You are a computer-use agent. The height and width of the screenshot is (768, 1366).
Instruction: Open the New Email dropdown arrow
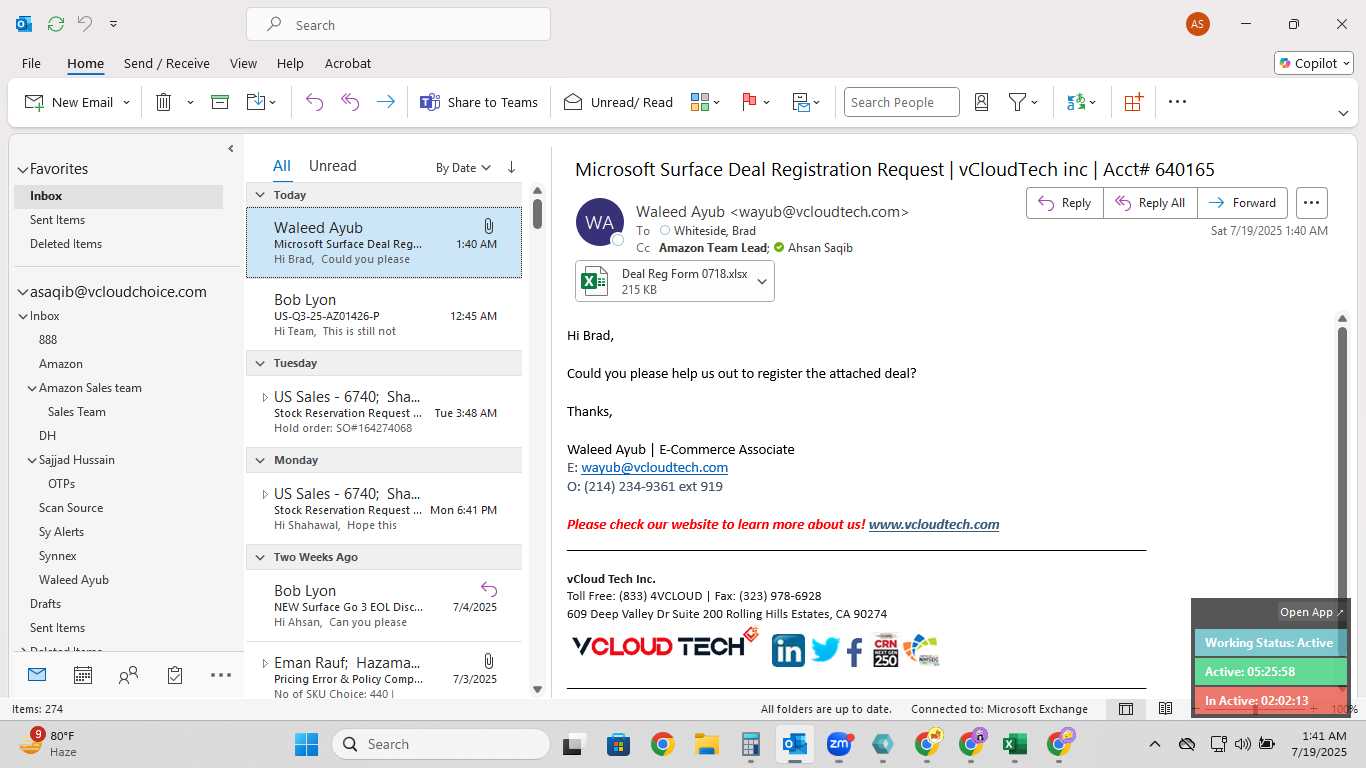(126, 102)
